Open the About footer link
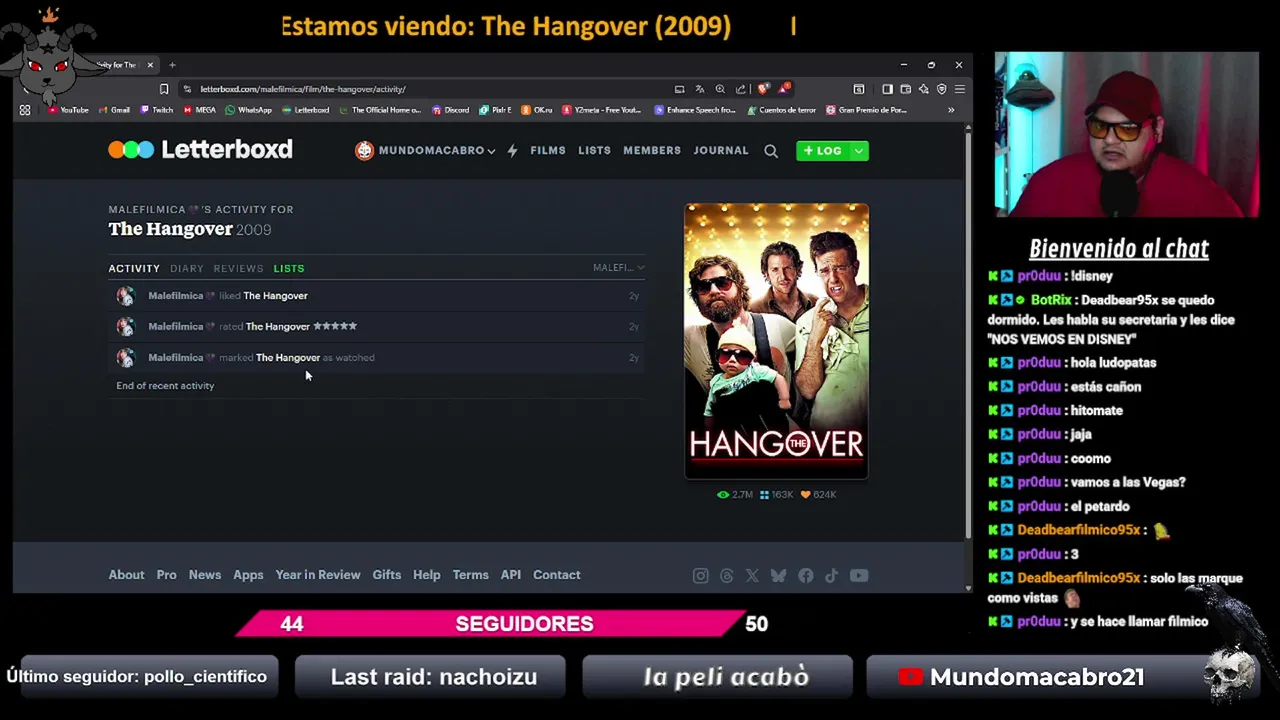The image size is (1280, 720). coord(126,575)
